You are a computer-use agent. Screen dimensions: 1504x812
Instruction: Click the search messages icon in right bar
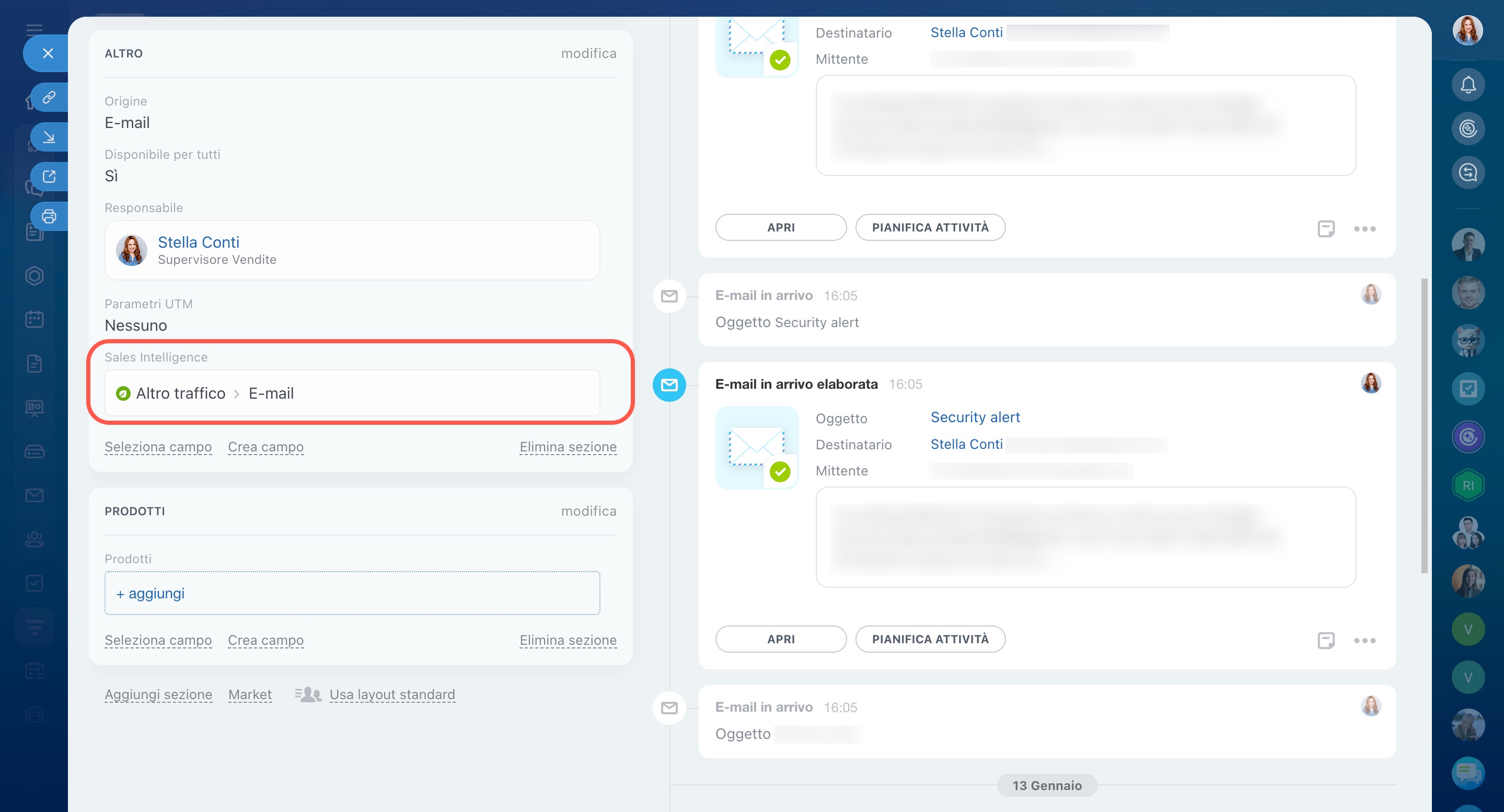tap(1468, 172)
